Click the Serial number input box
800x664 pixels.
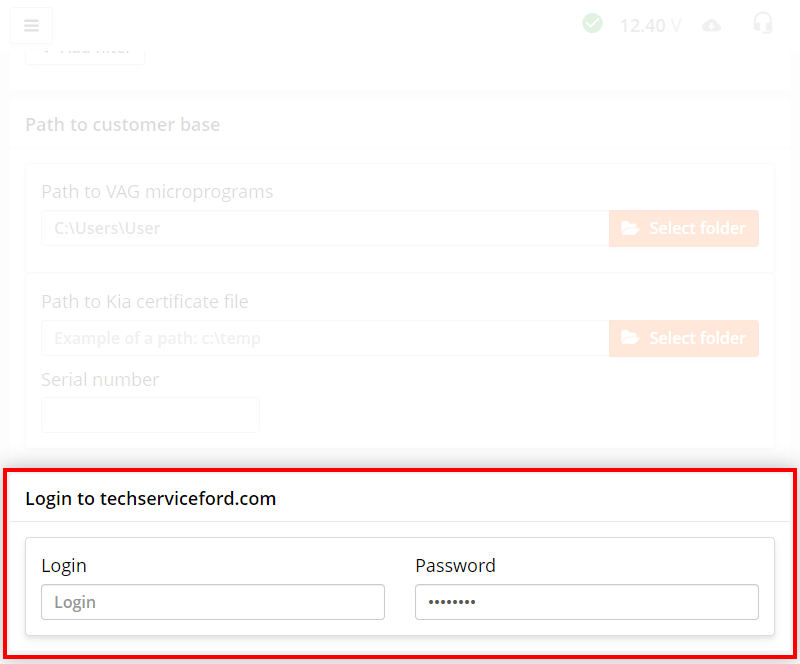click(x=150, y=415)
